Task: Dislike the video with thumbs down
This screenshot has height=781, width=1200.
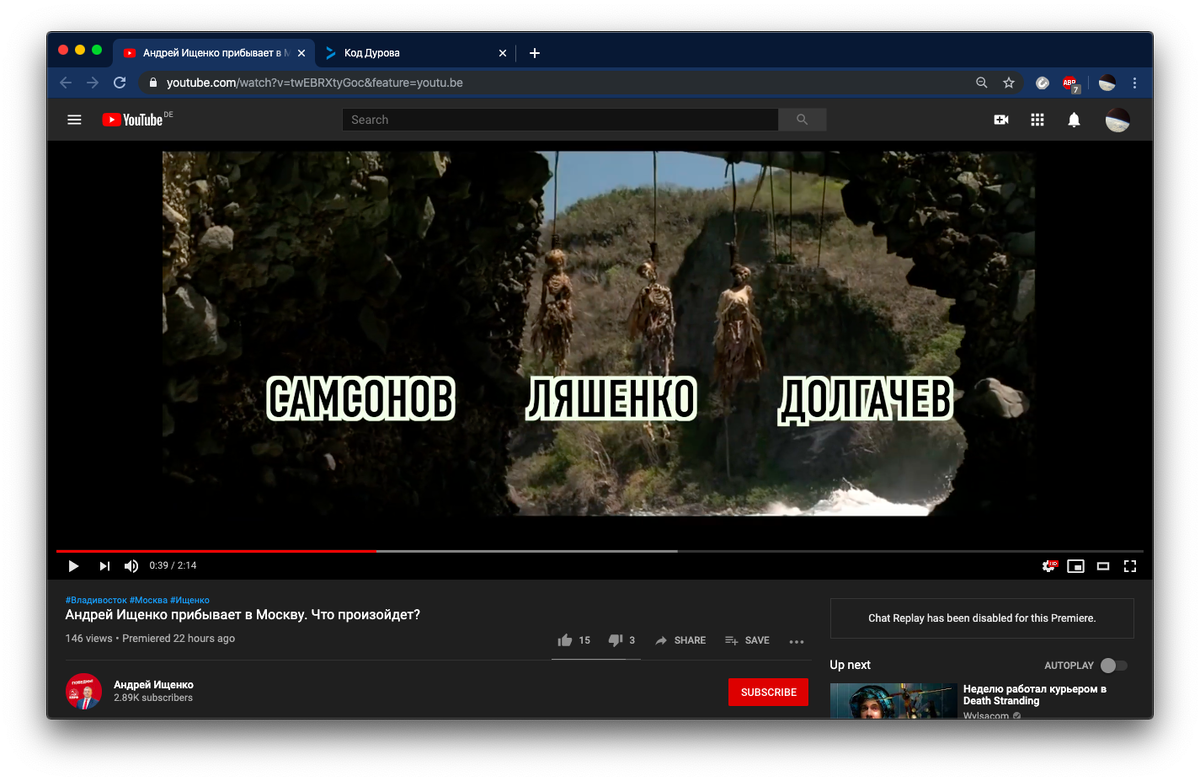Action: [616, 640]
